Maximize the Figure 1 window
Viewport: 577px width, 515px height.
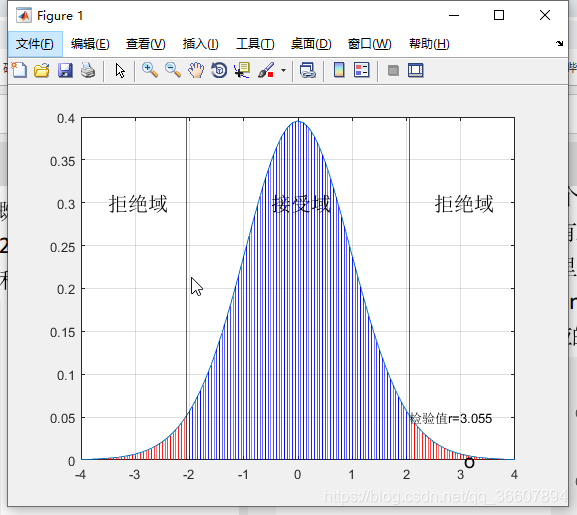click(499, 15)
